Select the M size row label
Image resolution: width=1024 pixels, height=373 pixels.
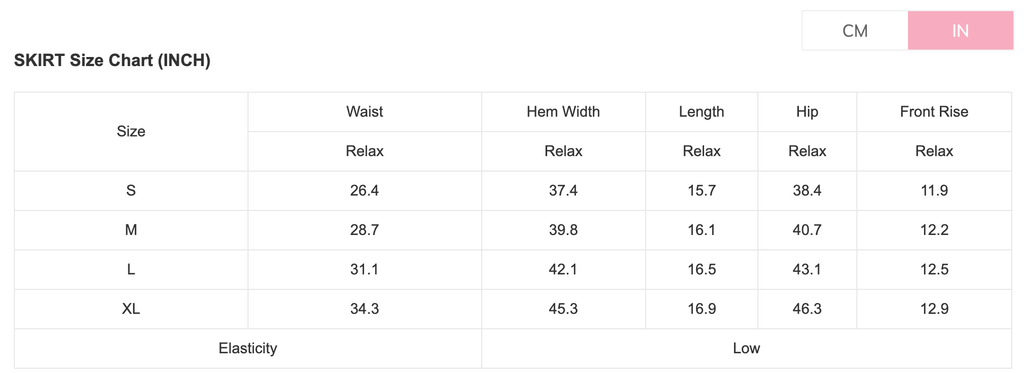[131, 230]
